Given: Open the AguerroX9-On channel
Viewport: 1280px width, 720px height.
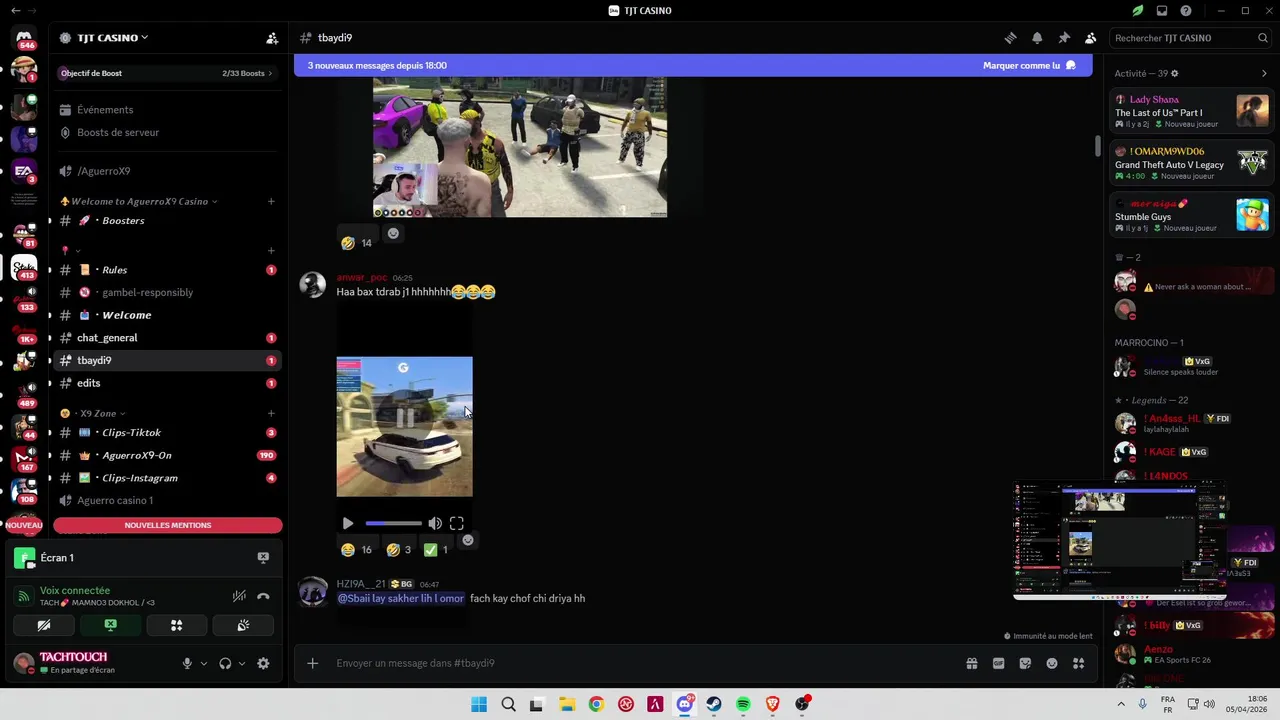Looking at the screenshot, I should (x=167, y=455).
